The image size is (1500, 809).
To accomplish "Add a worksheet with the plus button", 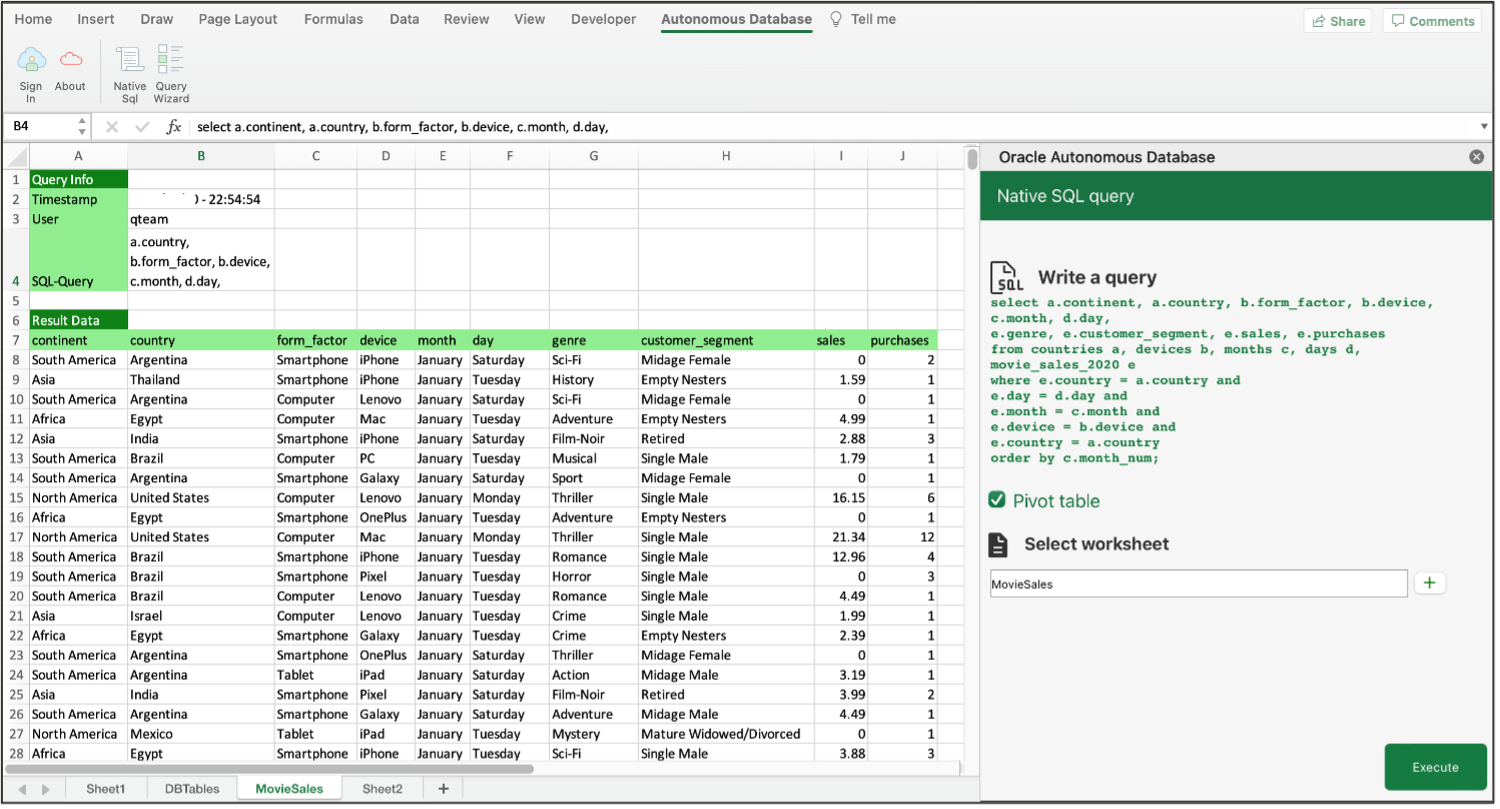I will coord(1430,583).
